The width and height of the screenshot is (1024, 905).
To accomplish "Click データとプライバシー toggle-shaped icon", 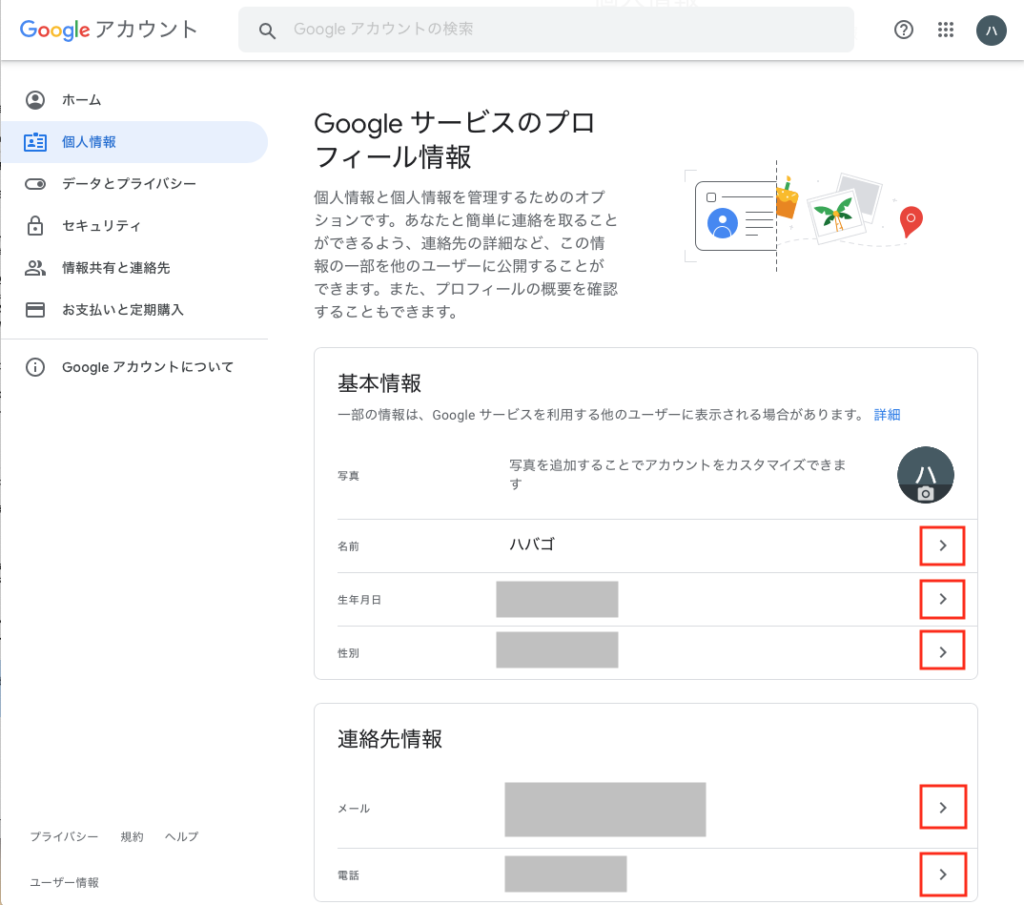I will [35, 183].
